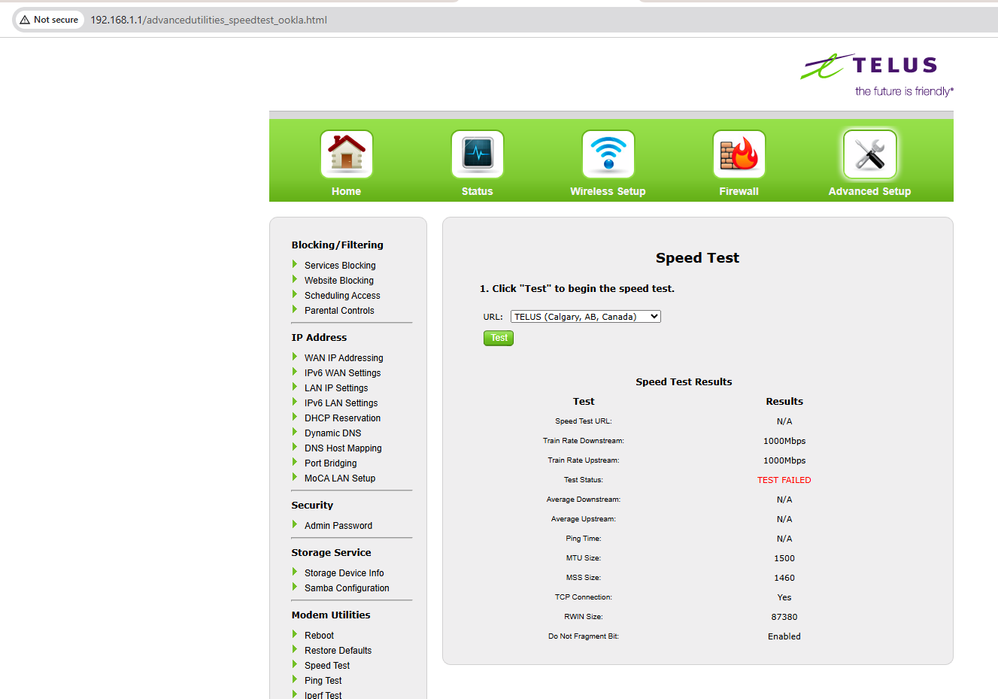998x699 pixels.
Task: Click the Not secure warning badge
Action: tap(48, 20)
